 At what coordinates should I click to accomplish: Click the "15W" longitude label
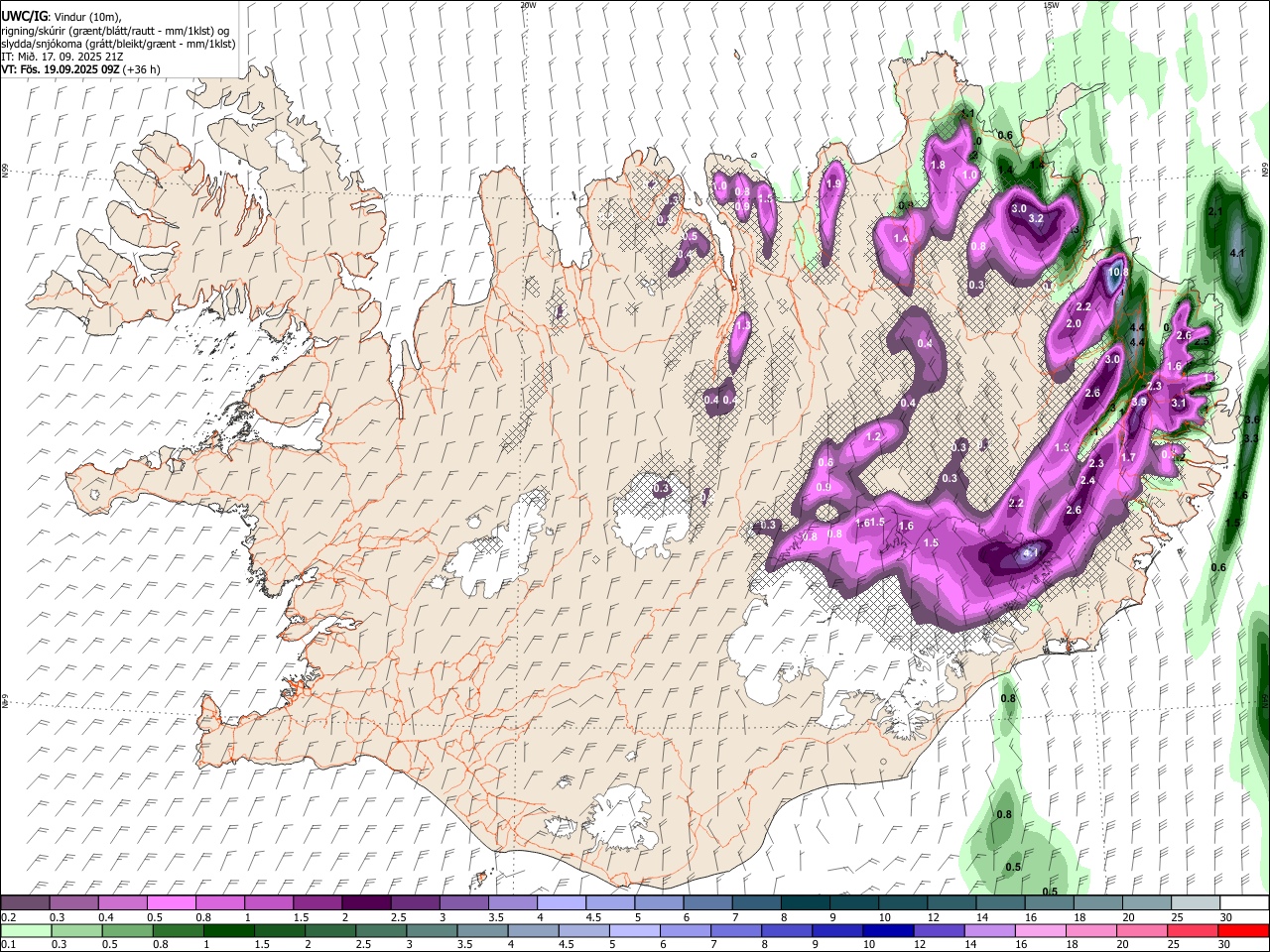coord(1051,5)
